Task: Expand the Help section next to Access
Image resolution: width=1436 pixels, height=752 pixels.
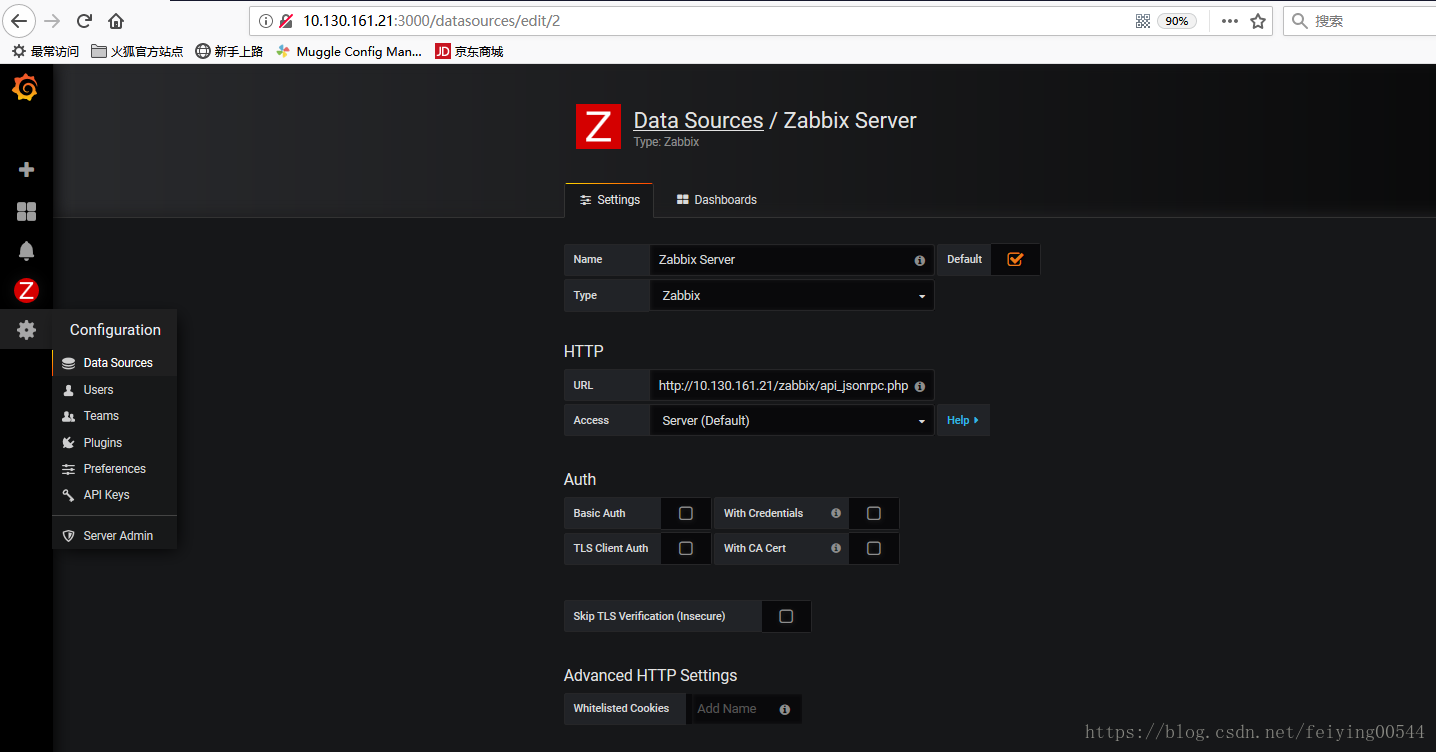Action: pyautogui.click(x=963, y=420)
